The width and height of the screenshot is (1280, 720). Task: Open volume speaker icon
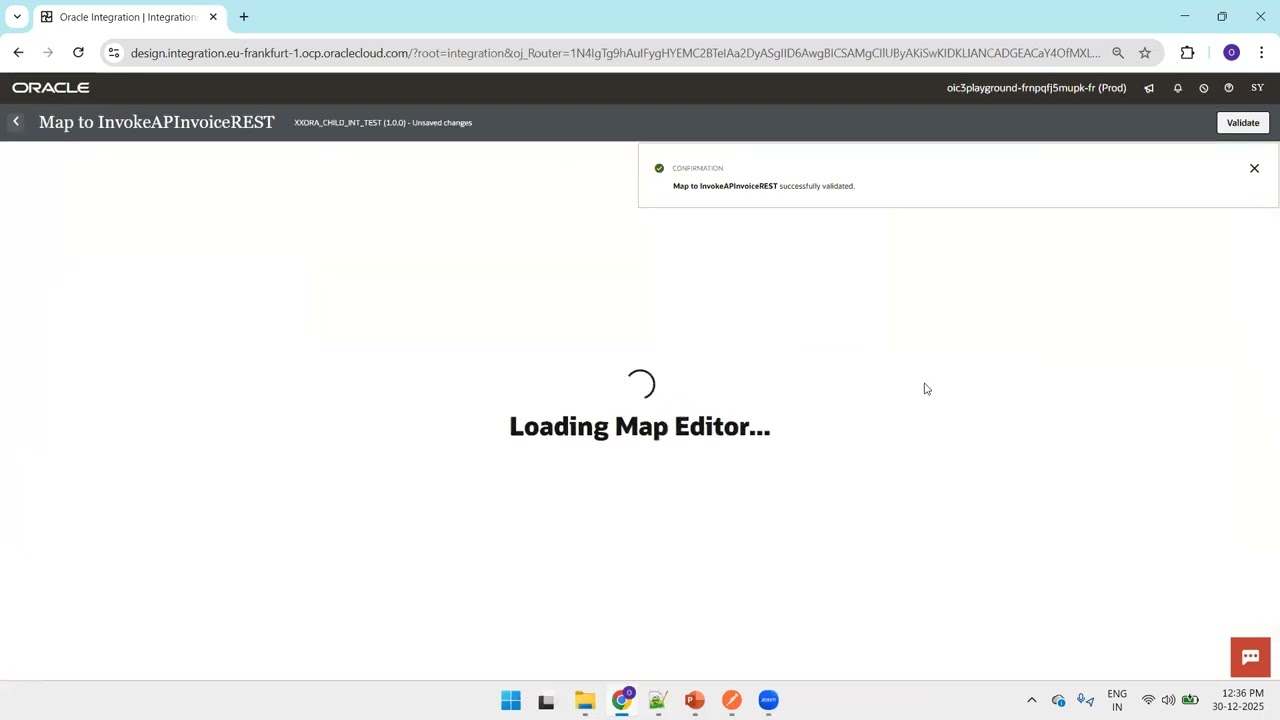[x=1168, y=700]
